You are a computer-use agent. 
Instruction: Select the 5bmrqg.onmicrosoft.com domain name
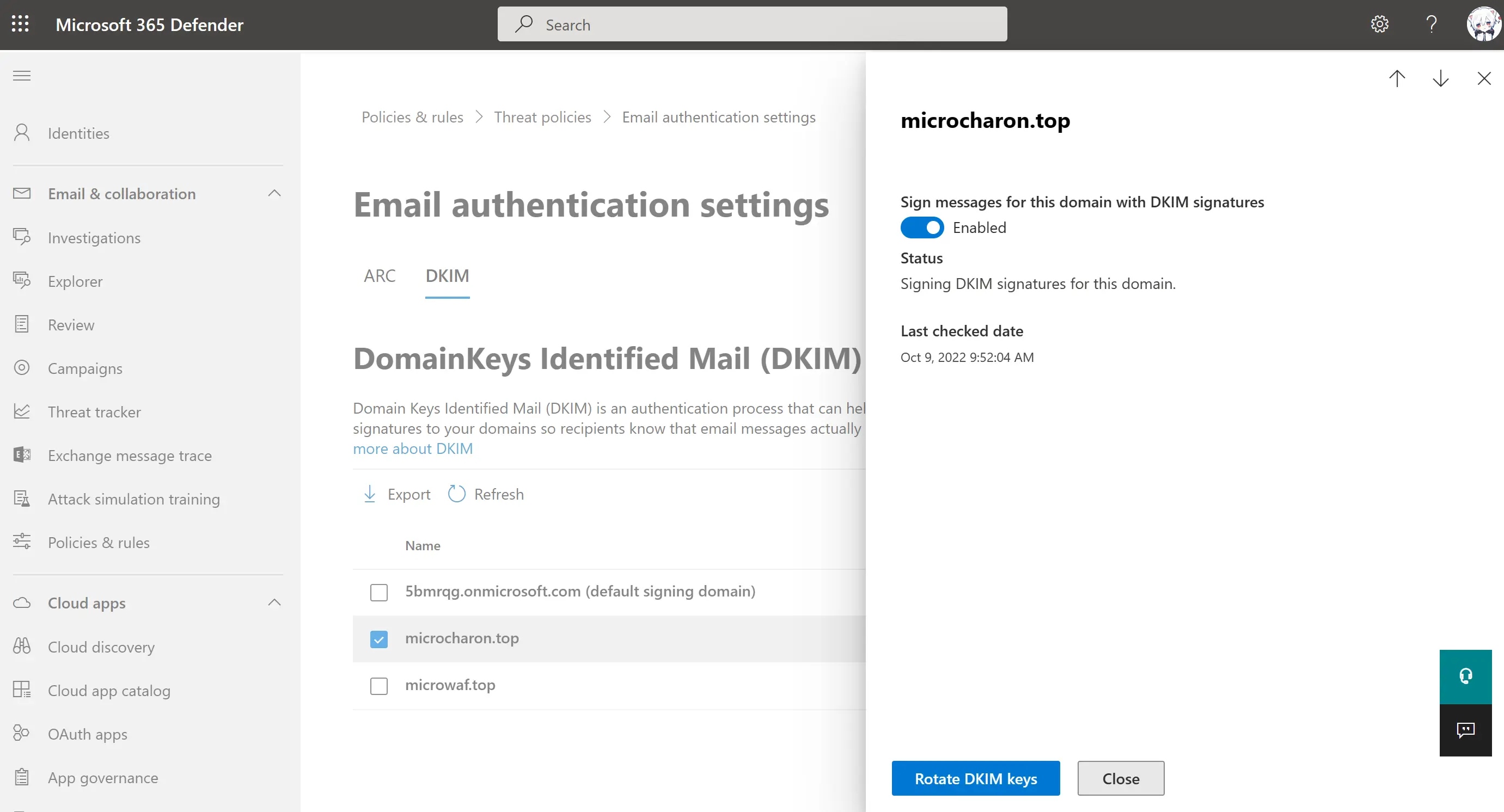[x=580, y=592]
